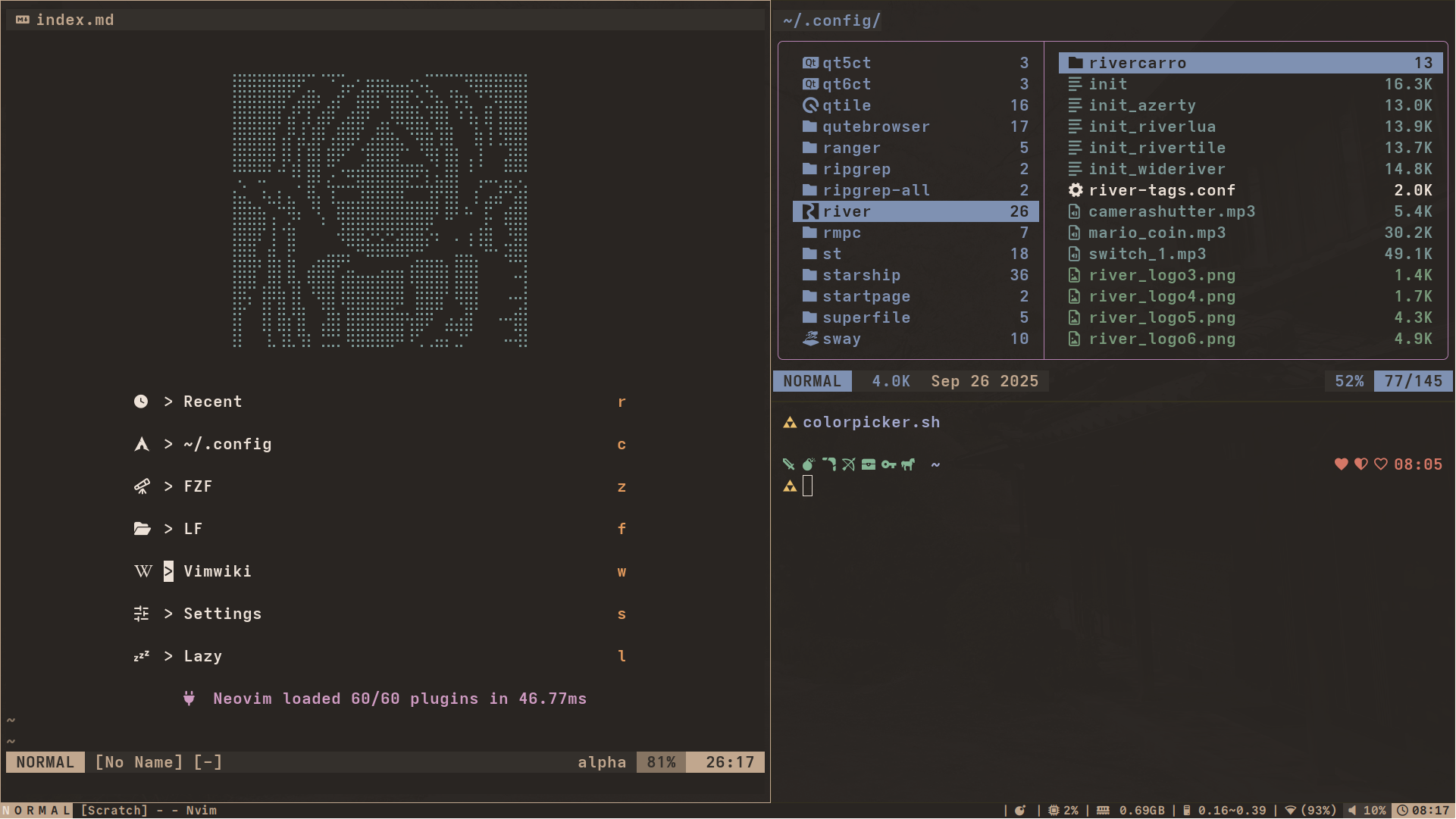Click the Qt icon of qt5ct folder
Viewport: 1456px width, 819px height.
tap(811, 63)
